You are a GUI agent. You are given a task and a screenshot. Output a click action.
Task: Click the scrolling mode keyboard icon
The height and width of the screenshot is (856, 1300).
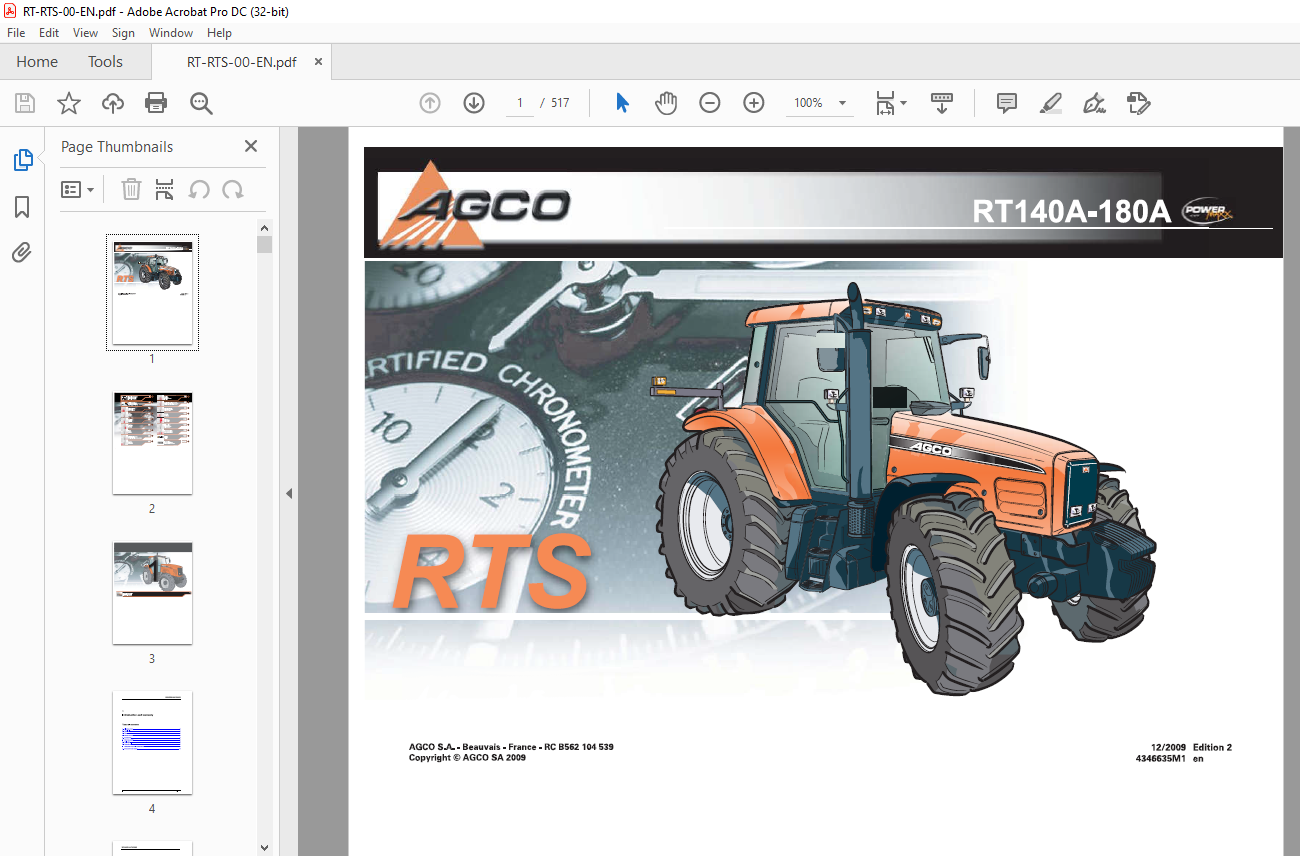[942, 103]
